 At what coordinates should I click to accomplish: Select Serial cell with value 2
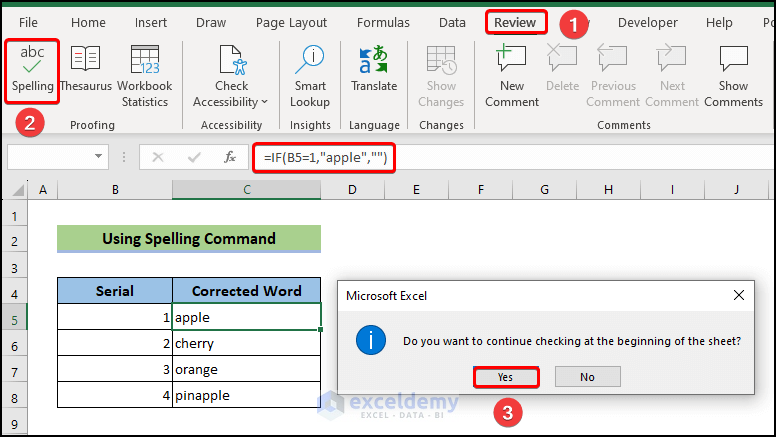(115, 343)
